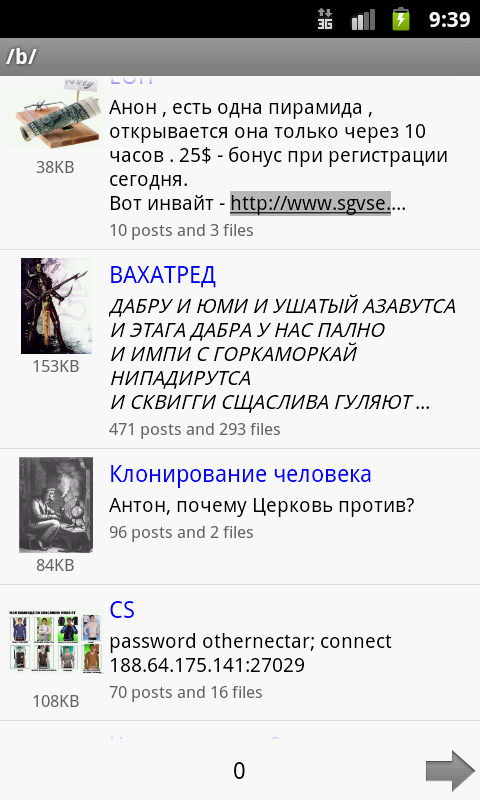Follow the http://www.sgvse link
480x800 pixels.
pyautogui.click(x=311, y=203)
